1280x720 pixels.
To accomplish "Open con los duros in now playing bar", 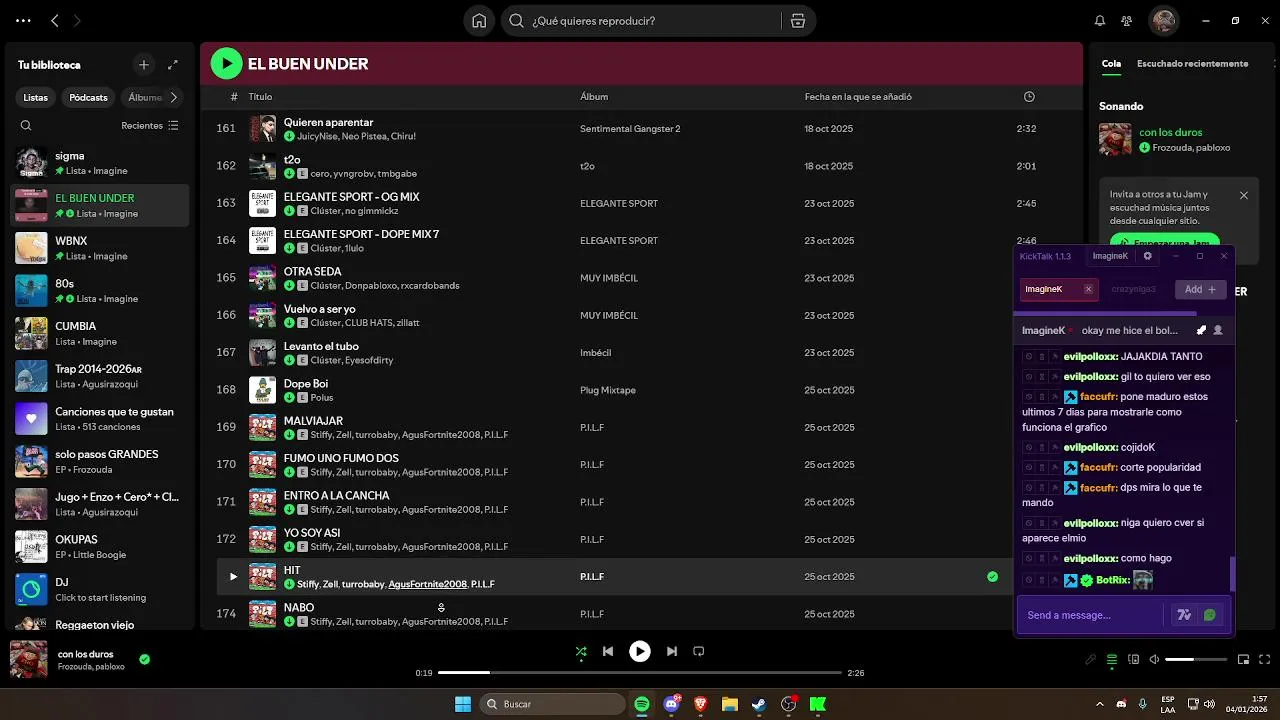I will pos(85,654).
